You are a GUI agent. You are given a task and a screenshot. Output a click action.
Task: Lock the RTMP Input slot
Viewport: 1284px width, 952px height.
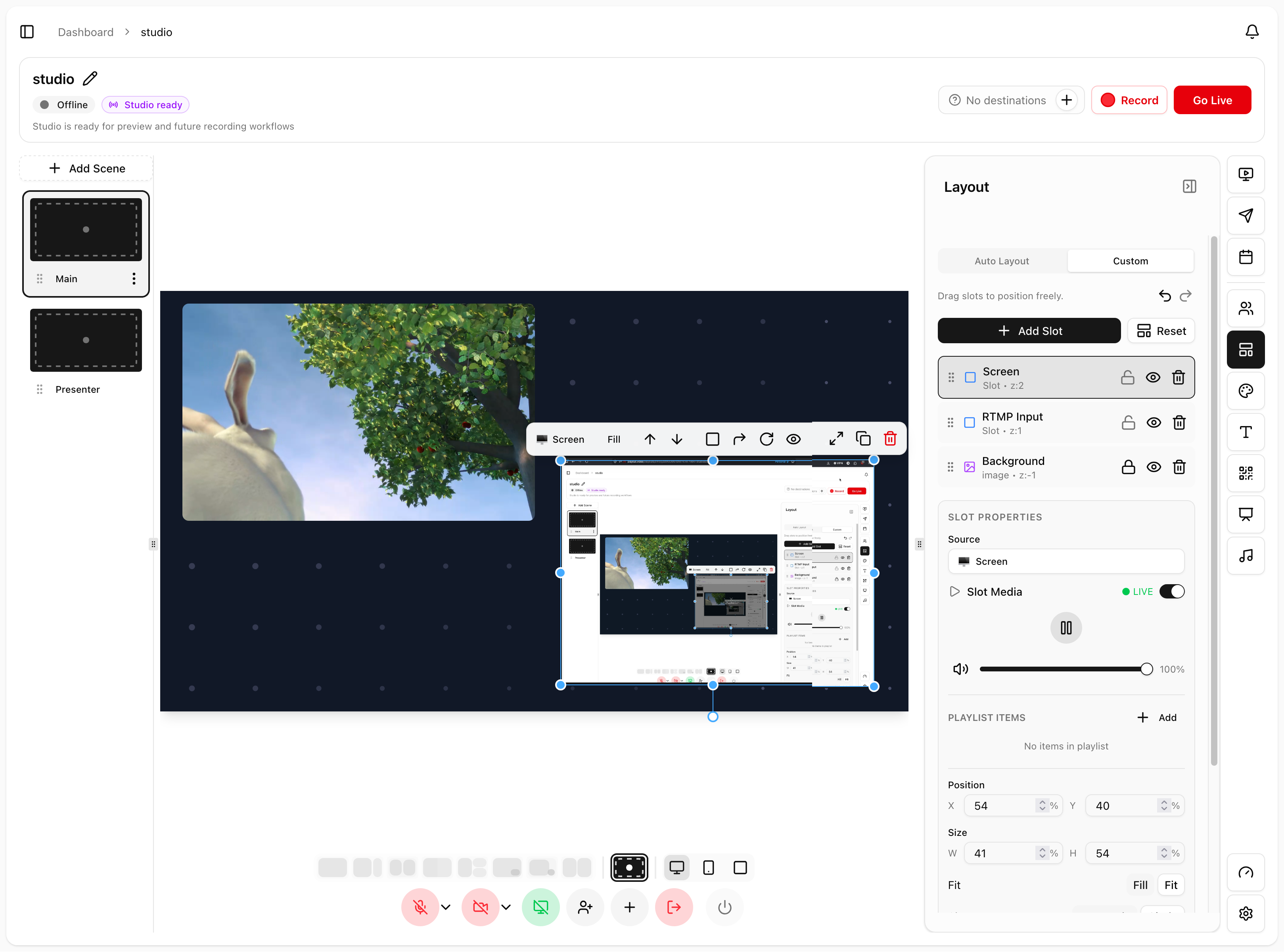coord(1128,422)
